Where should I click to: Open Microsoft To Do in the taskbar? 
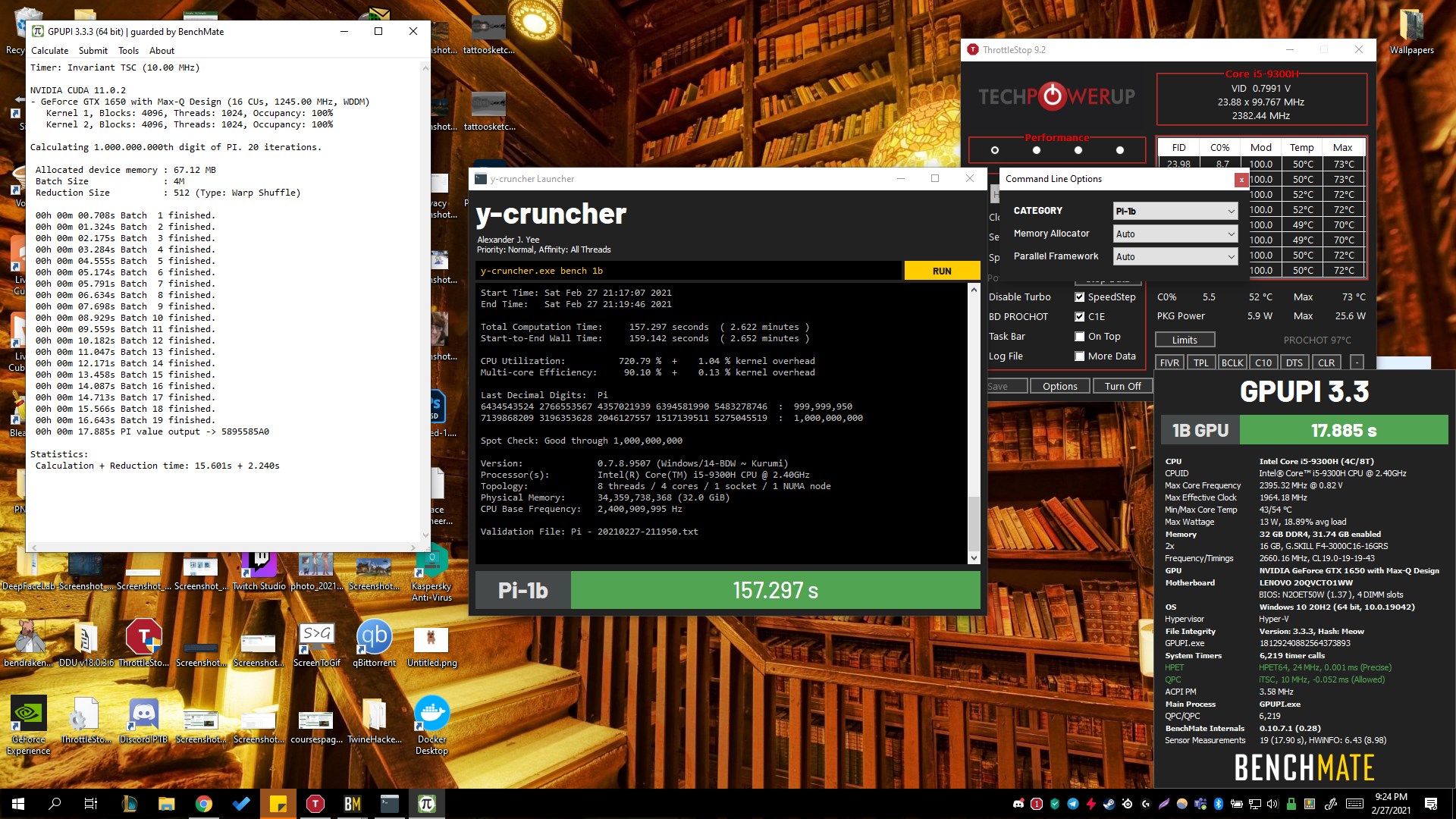241,804
